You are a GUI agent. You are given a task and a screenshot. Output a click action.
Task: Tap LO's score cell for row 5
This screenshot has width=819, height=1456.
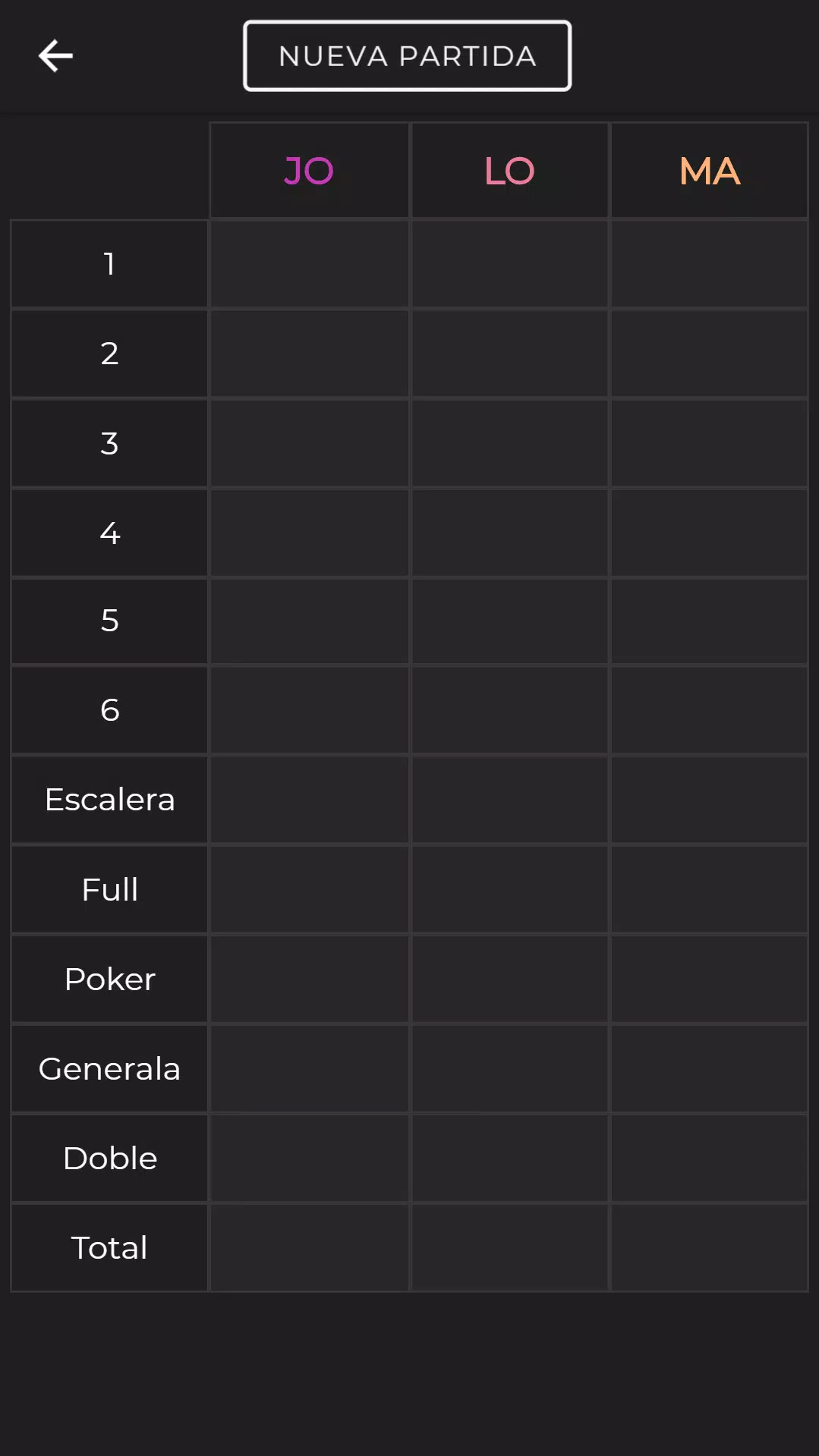[x=509, y=621]
